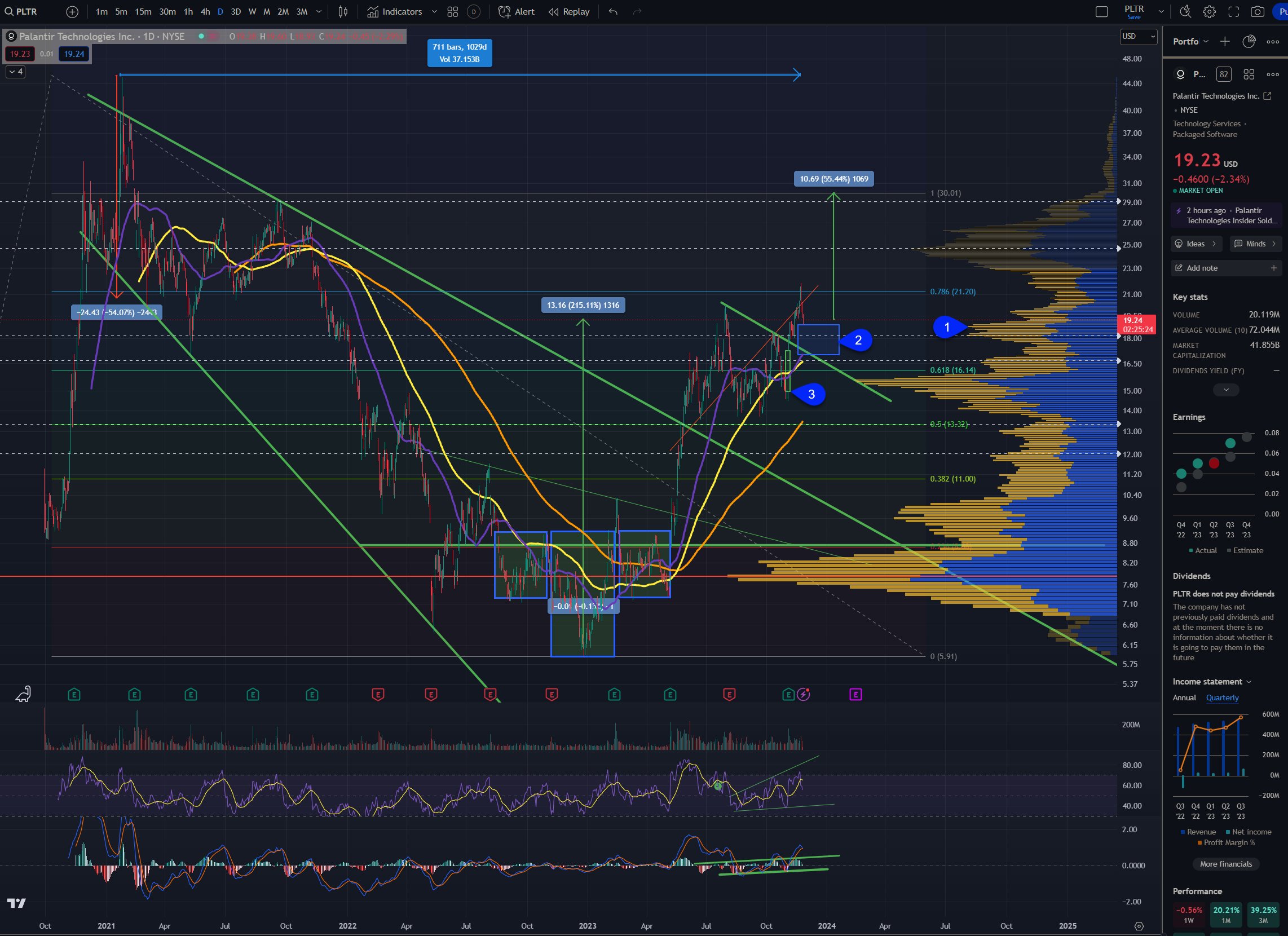Click the compare or add symbol plus icon
Image resolution: width=1288 pixels, height=936 pixels.
tap(72, 11)
